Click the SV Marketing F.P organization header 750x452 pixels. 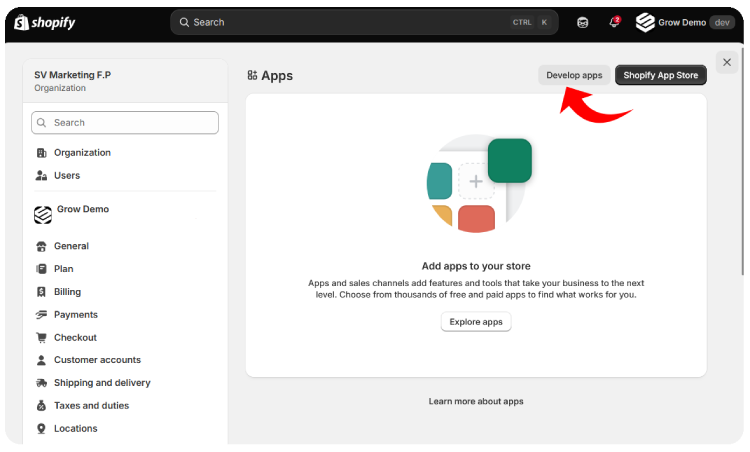(x=125, y=81)
